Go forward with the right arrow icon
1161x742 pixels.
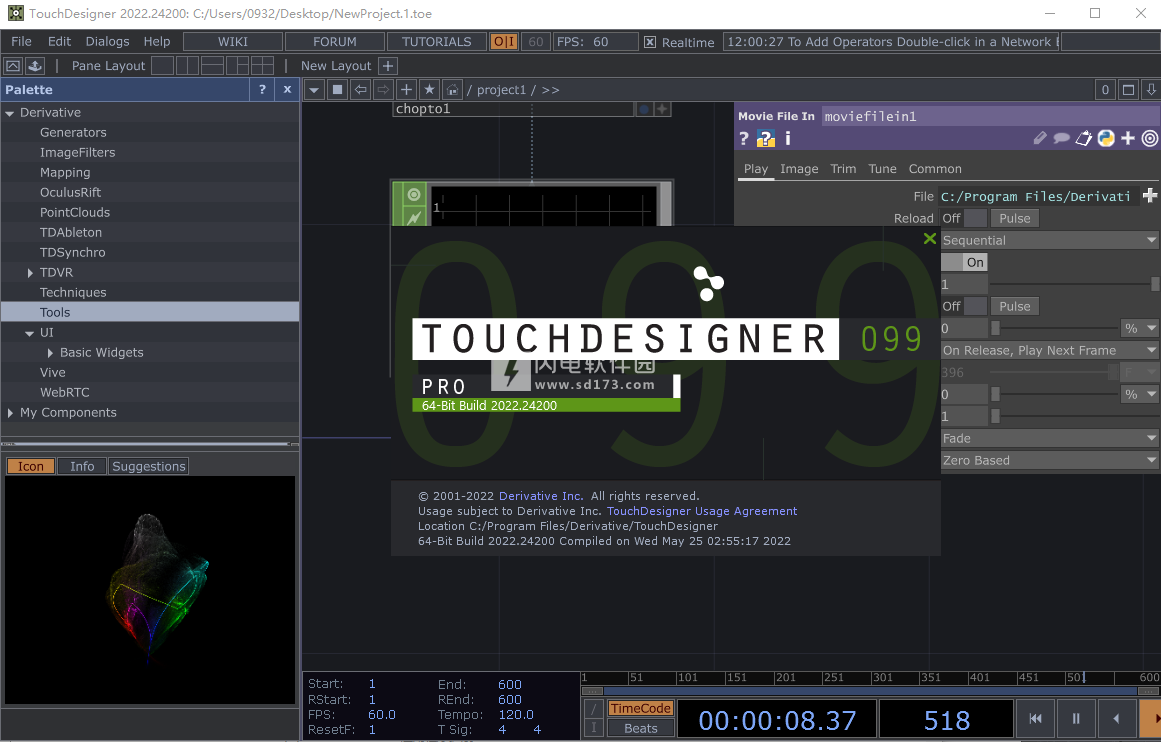(383, 90)
